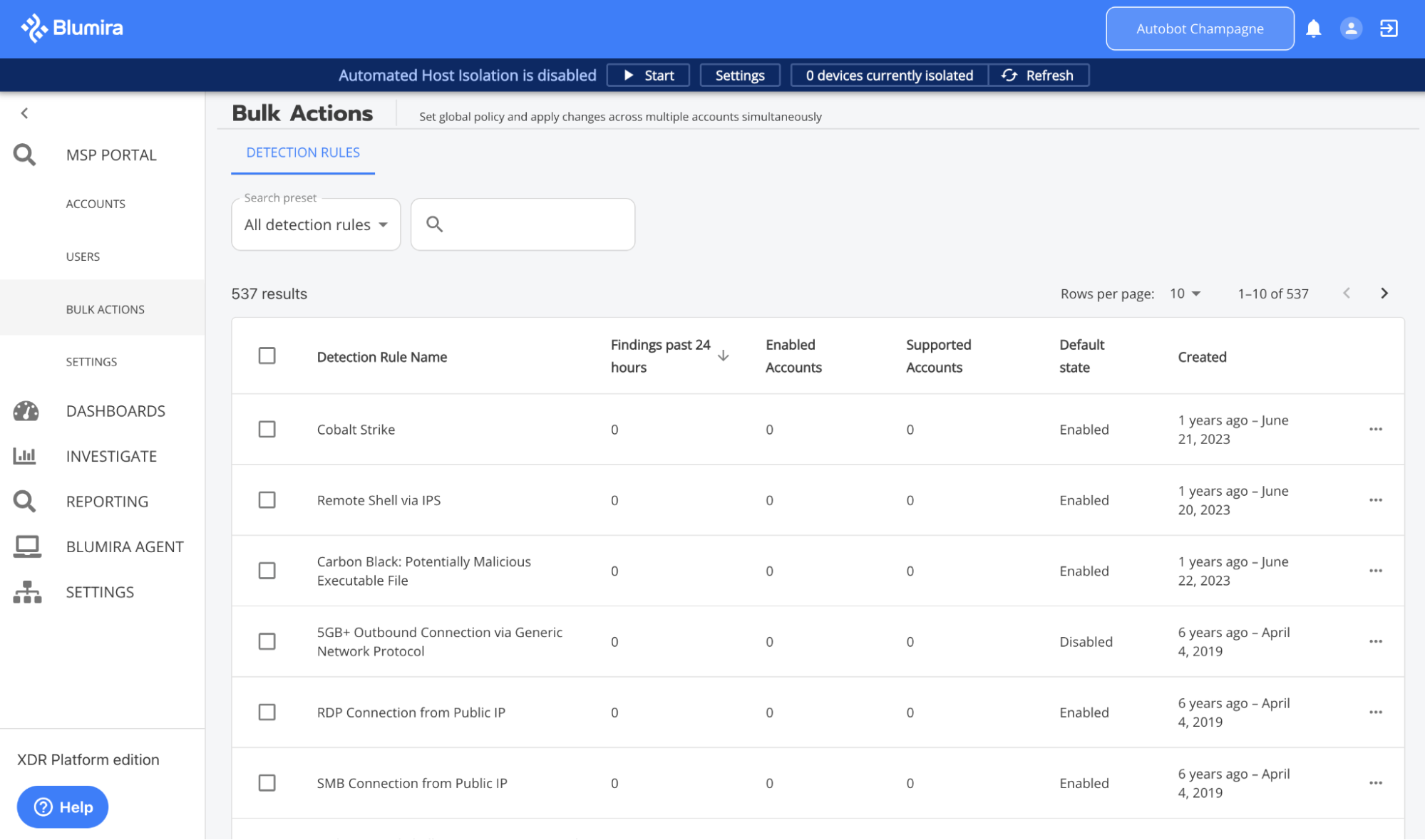
Task: Click the Detection Rules tab
Action: click(302, 152)
